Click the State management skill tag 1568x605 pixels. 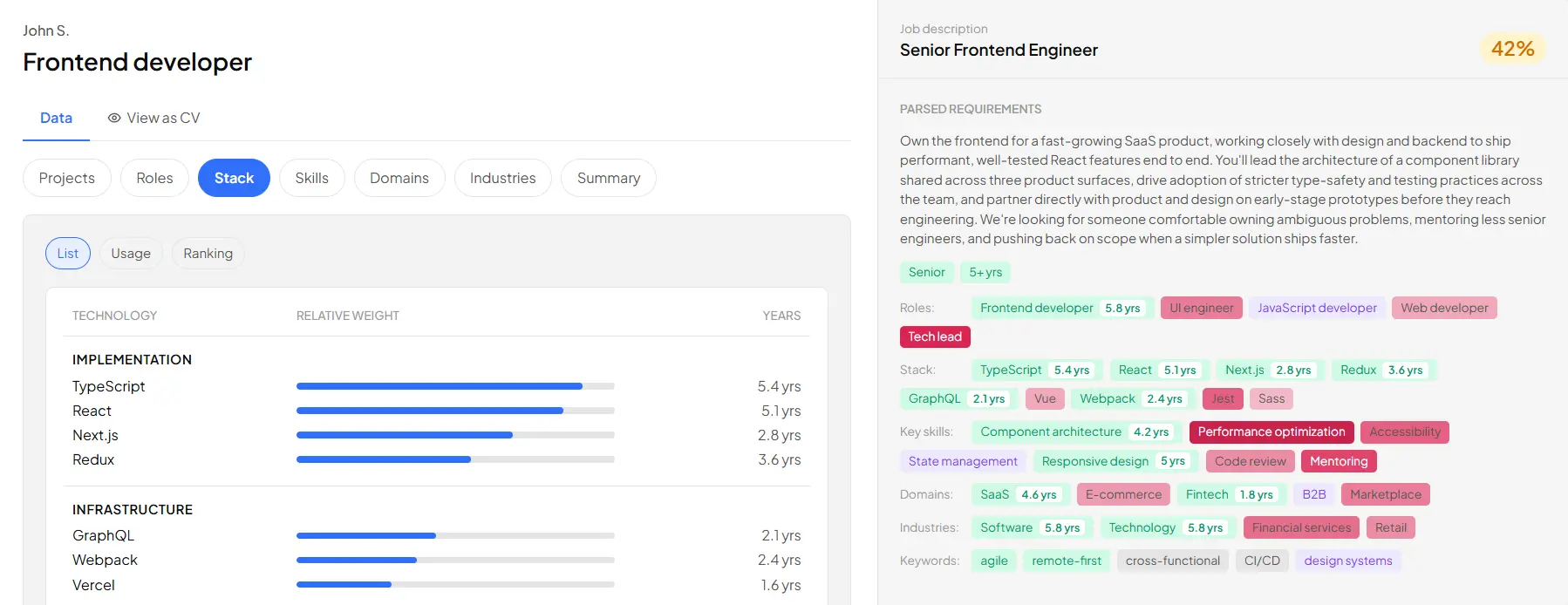(963, 461)
